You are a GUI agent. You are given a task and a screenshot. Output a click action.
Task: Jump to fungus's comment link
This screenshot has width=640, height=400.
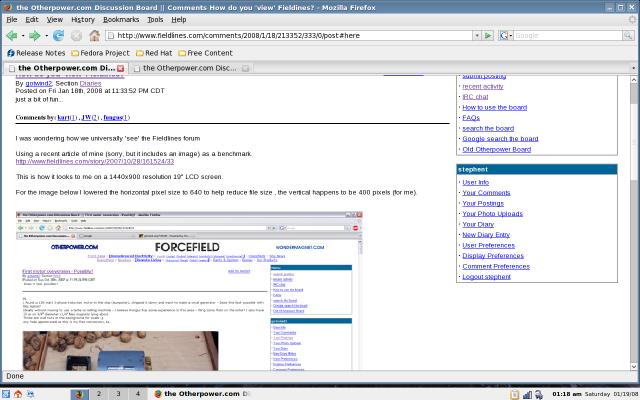tap(116, 118)
